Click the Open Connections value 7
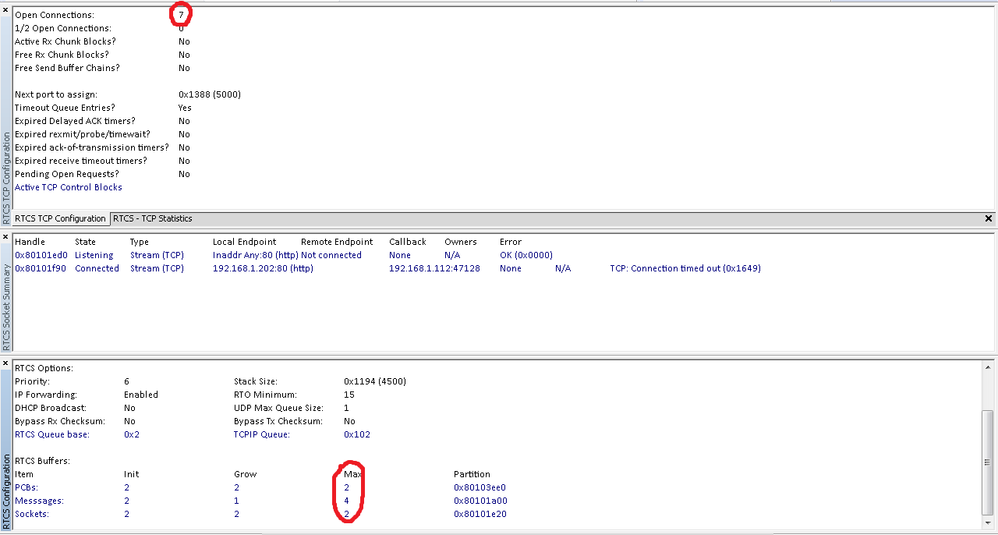998x535 pixels. (x=181, y=15)
